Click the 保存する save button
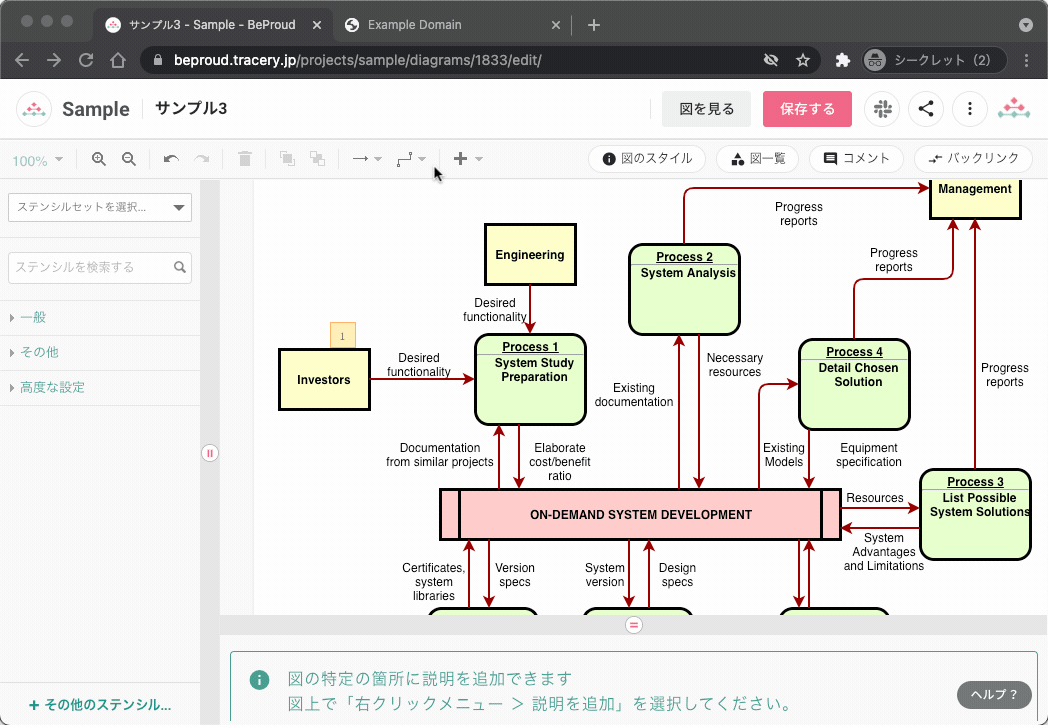The image size is (1048, 725). point(807,109)
